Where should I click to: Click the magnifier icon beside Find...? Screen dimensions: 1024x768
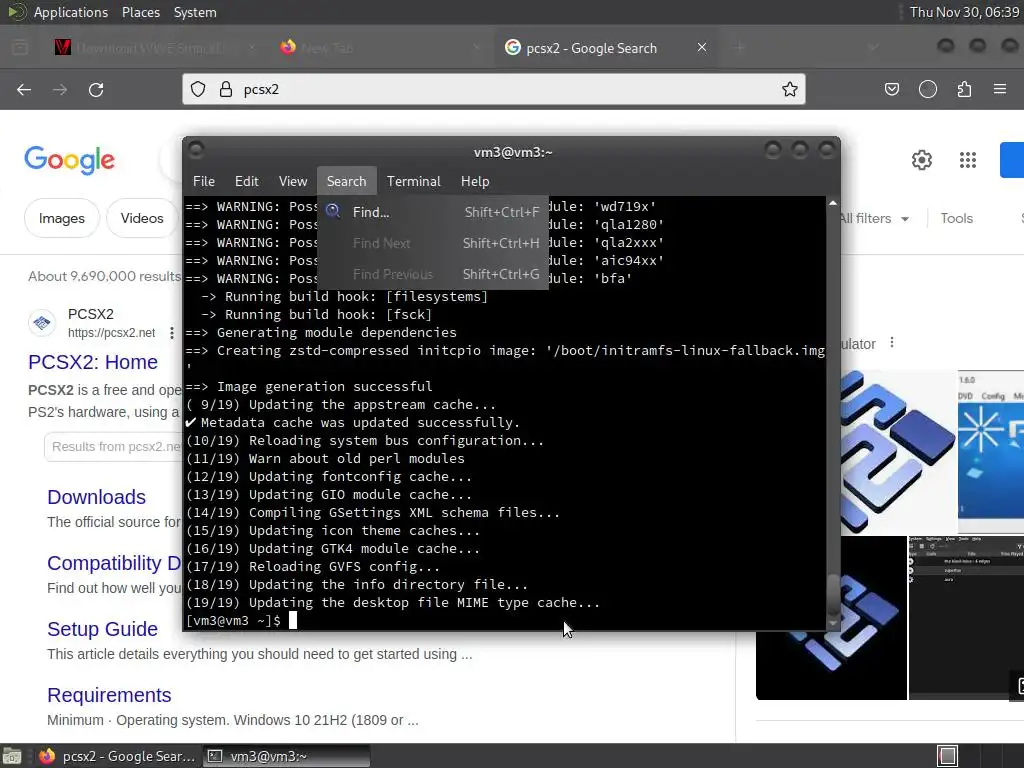coord(333,211)
